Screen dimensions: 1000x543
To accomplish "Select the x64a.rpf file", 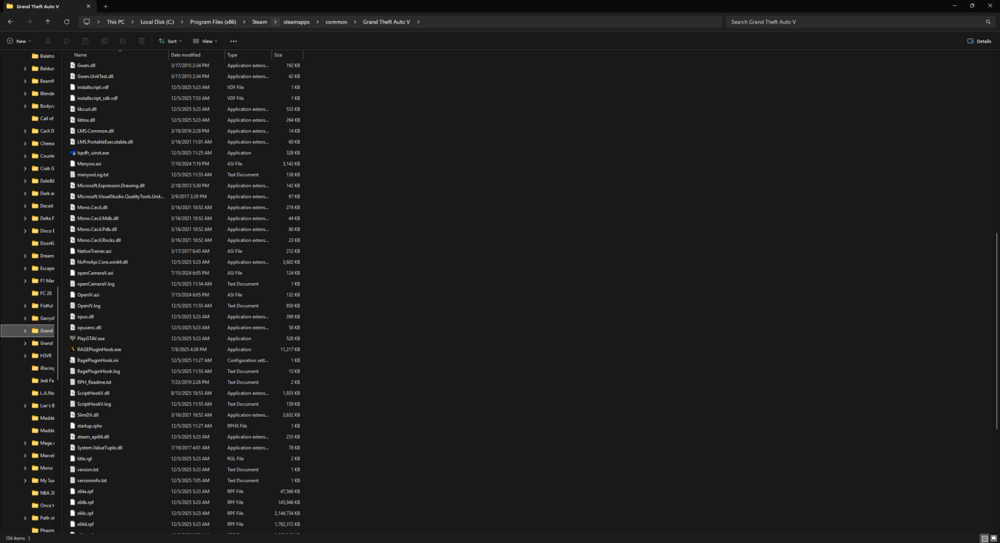I will pyautogui.click(x=85, y=491).
